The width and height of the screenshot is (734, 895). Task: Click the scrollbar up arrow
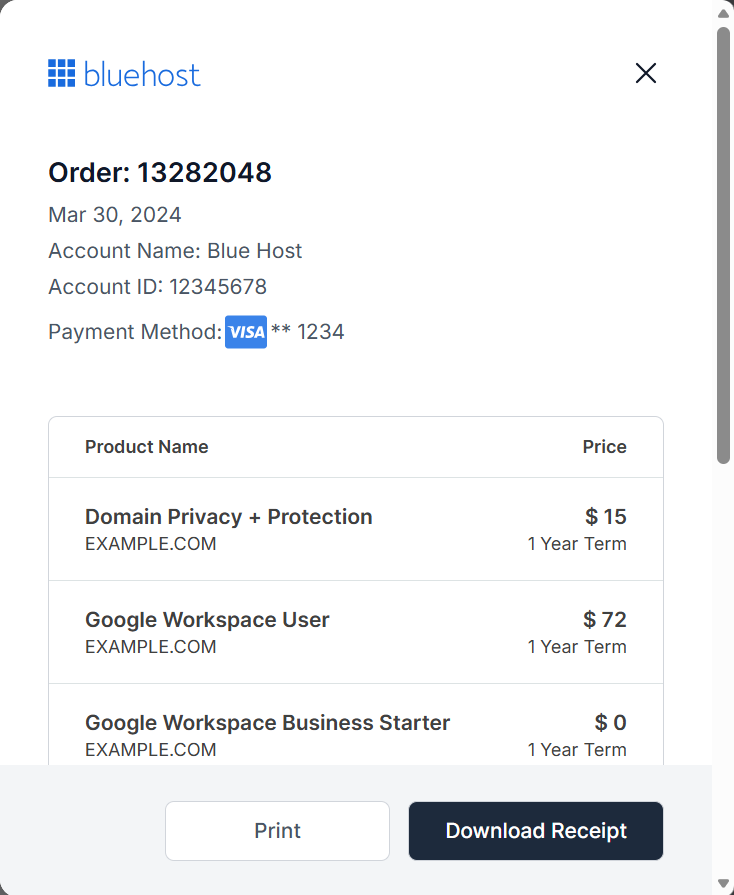pos(721,11)
